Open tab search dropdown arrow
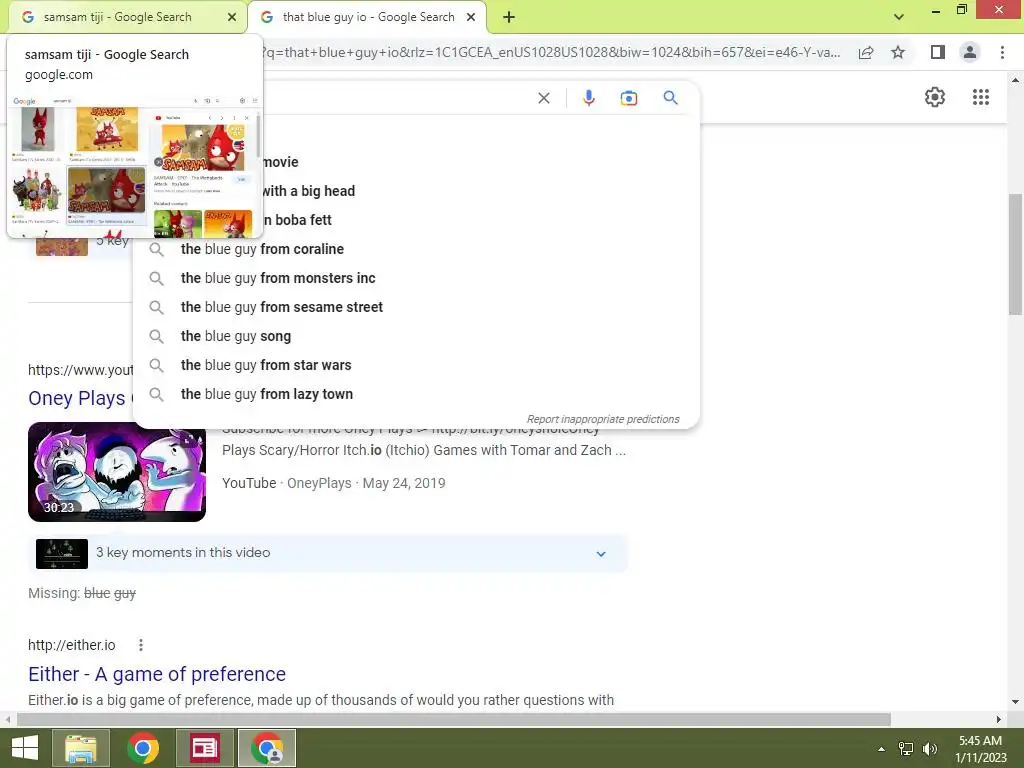1024x768 pixels. [x=899, y=17]
